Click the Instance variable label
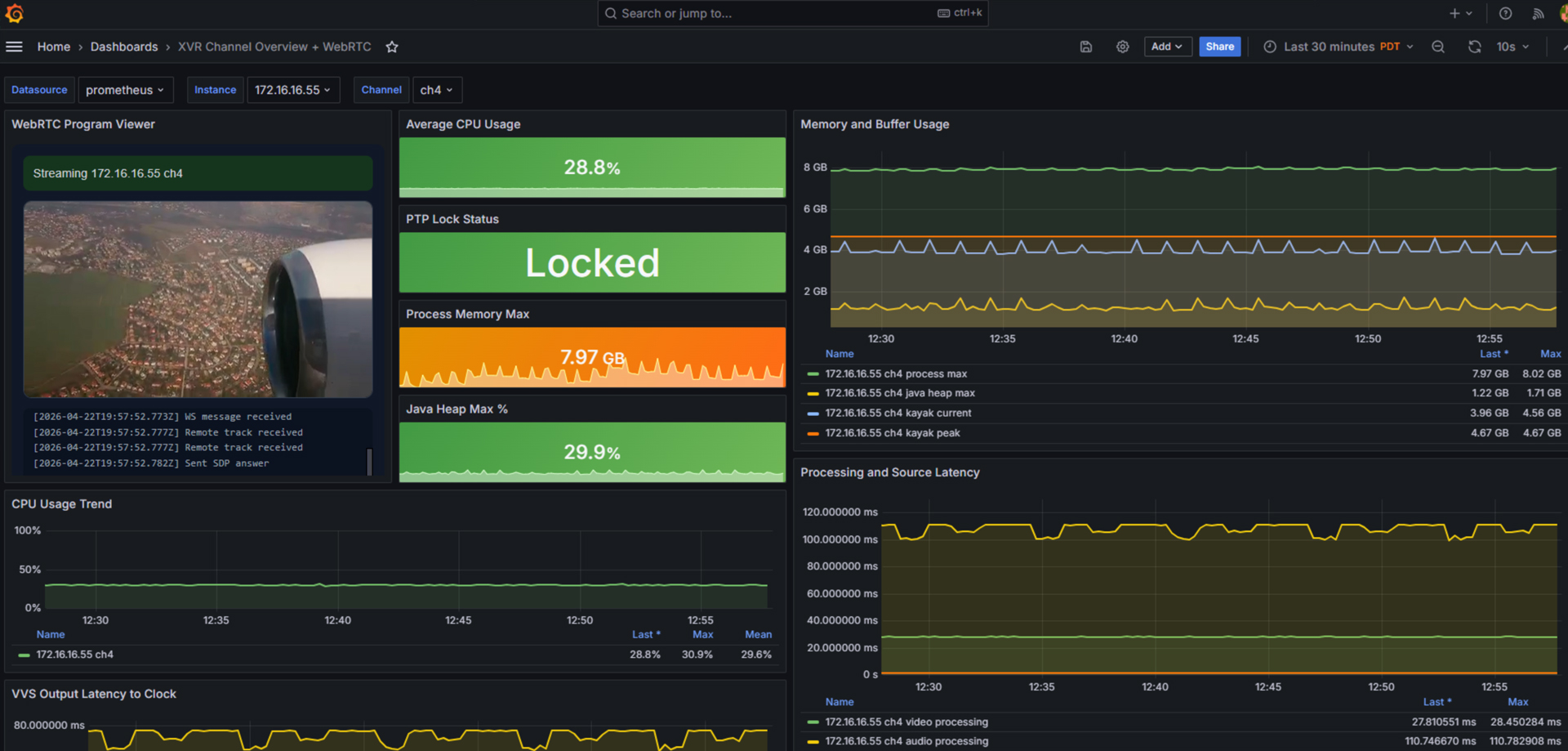The image size is (1568, 751). 216,90
